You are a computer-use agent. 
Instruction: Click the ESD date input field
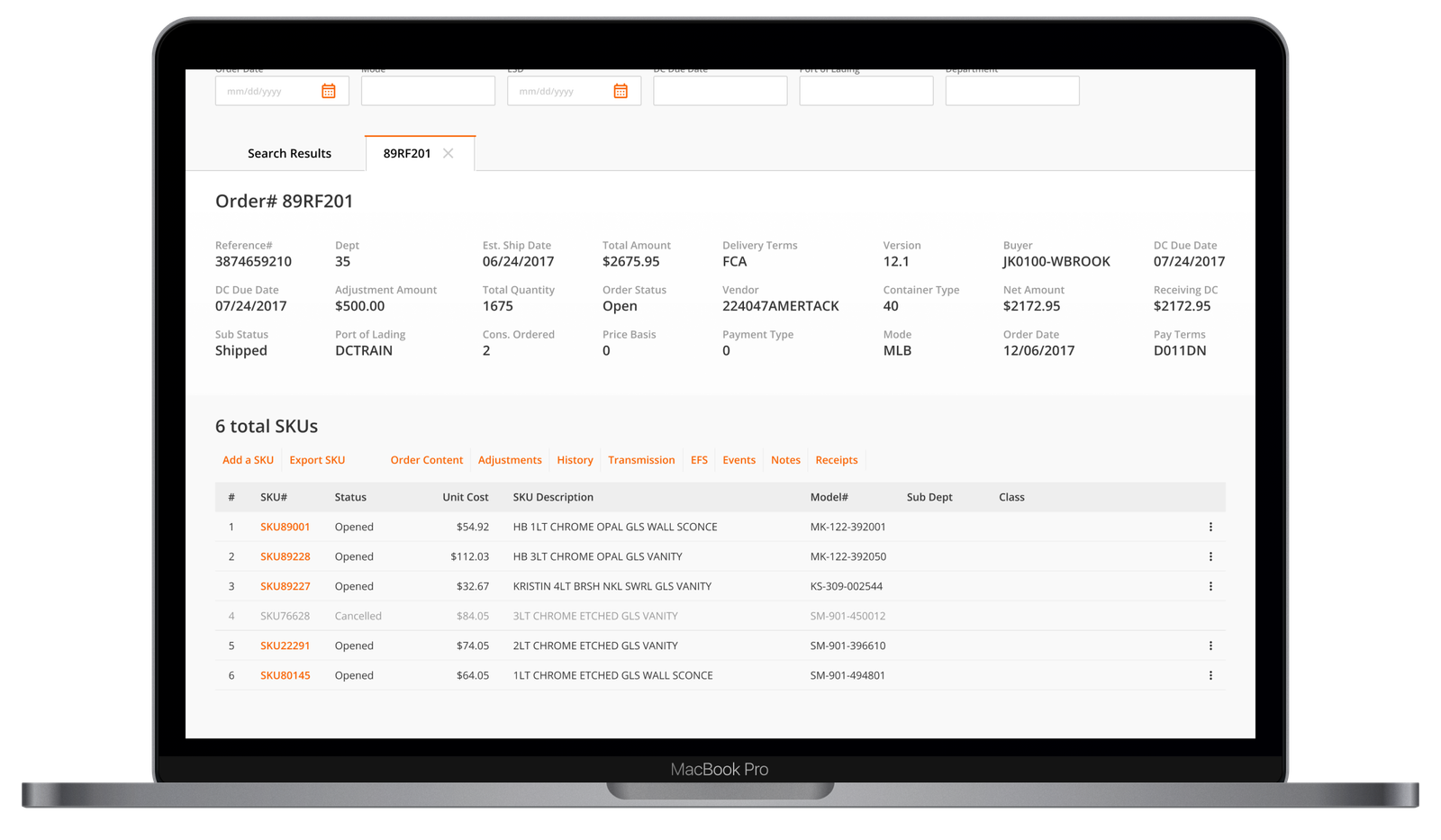coord(574,91)
